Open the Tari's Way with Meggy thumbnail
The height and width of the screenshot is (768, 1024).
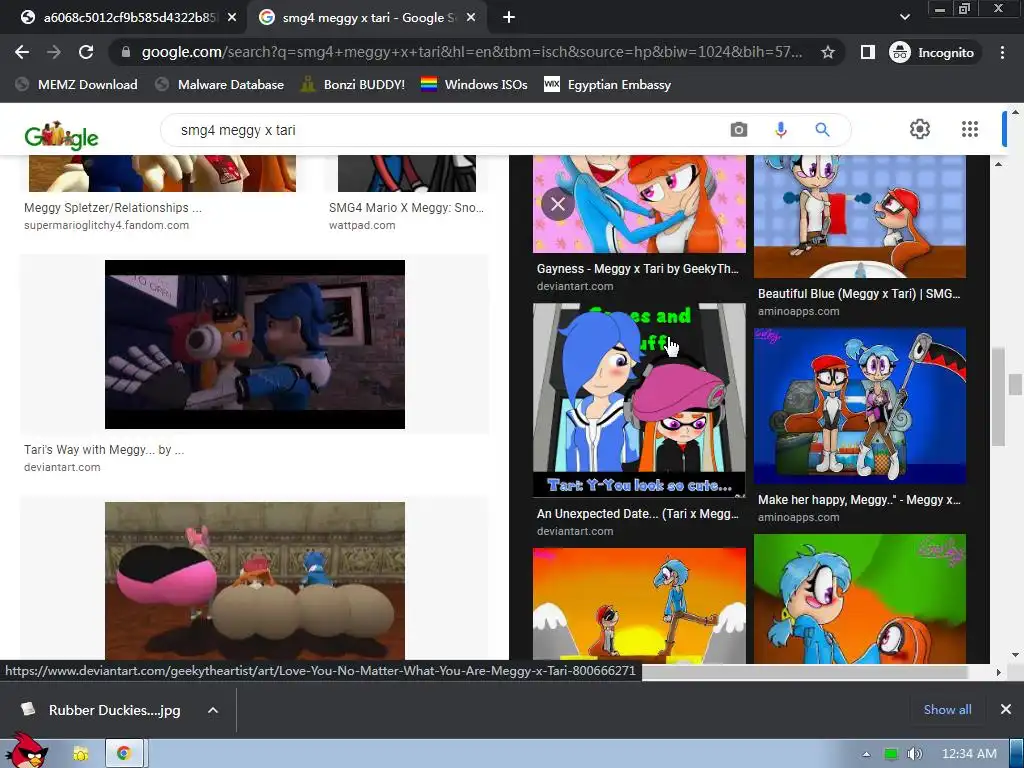[x=255, y=344]
